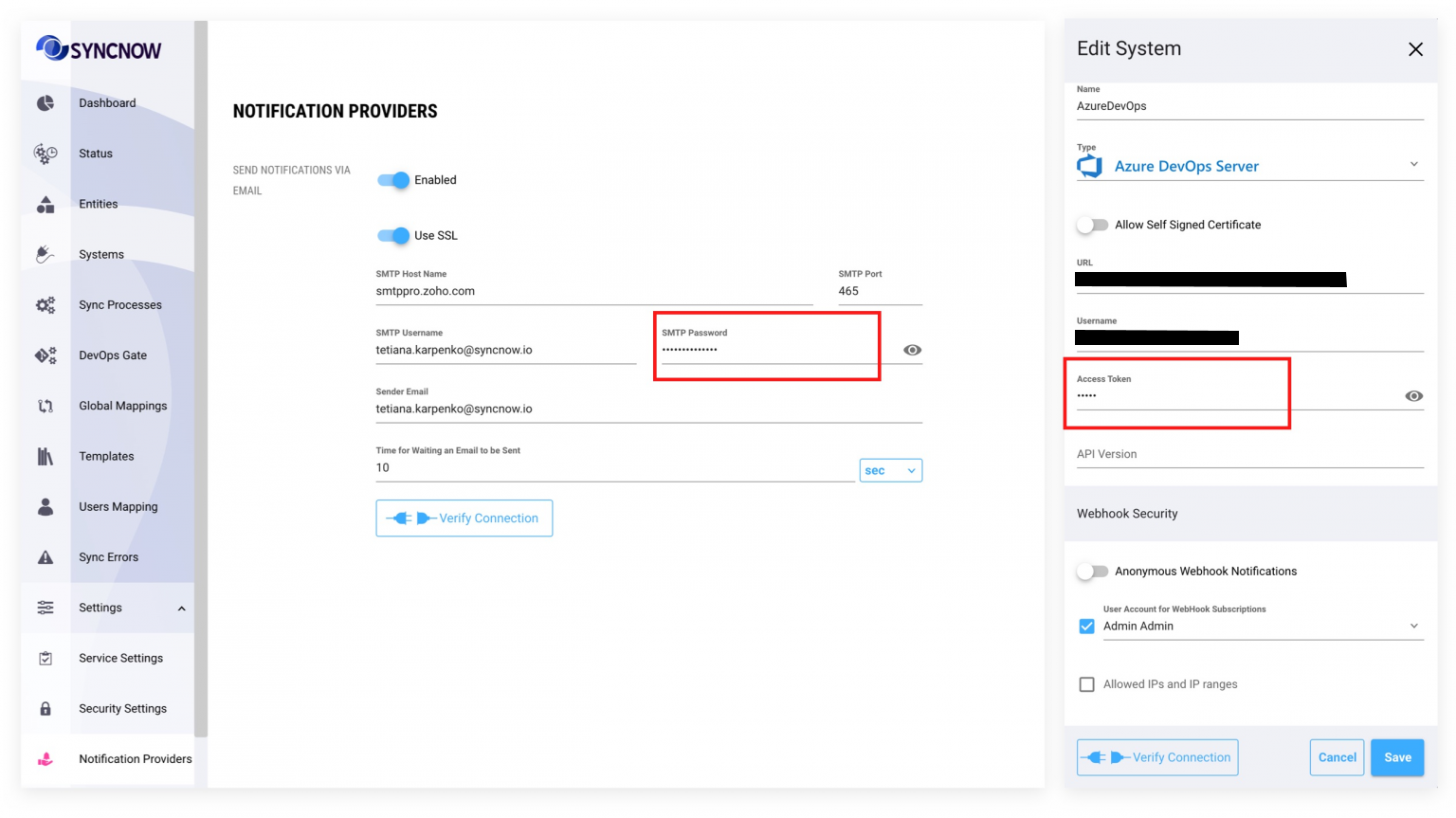Close the Edit System panel
The width and height of the screenshot is (1456, 818).
1415,49
